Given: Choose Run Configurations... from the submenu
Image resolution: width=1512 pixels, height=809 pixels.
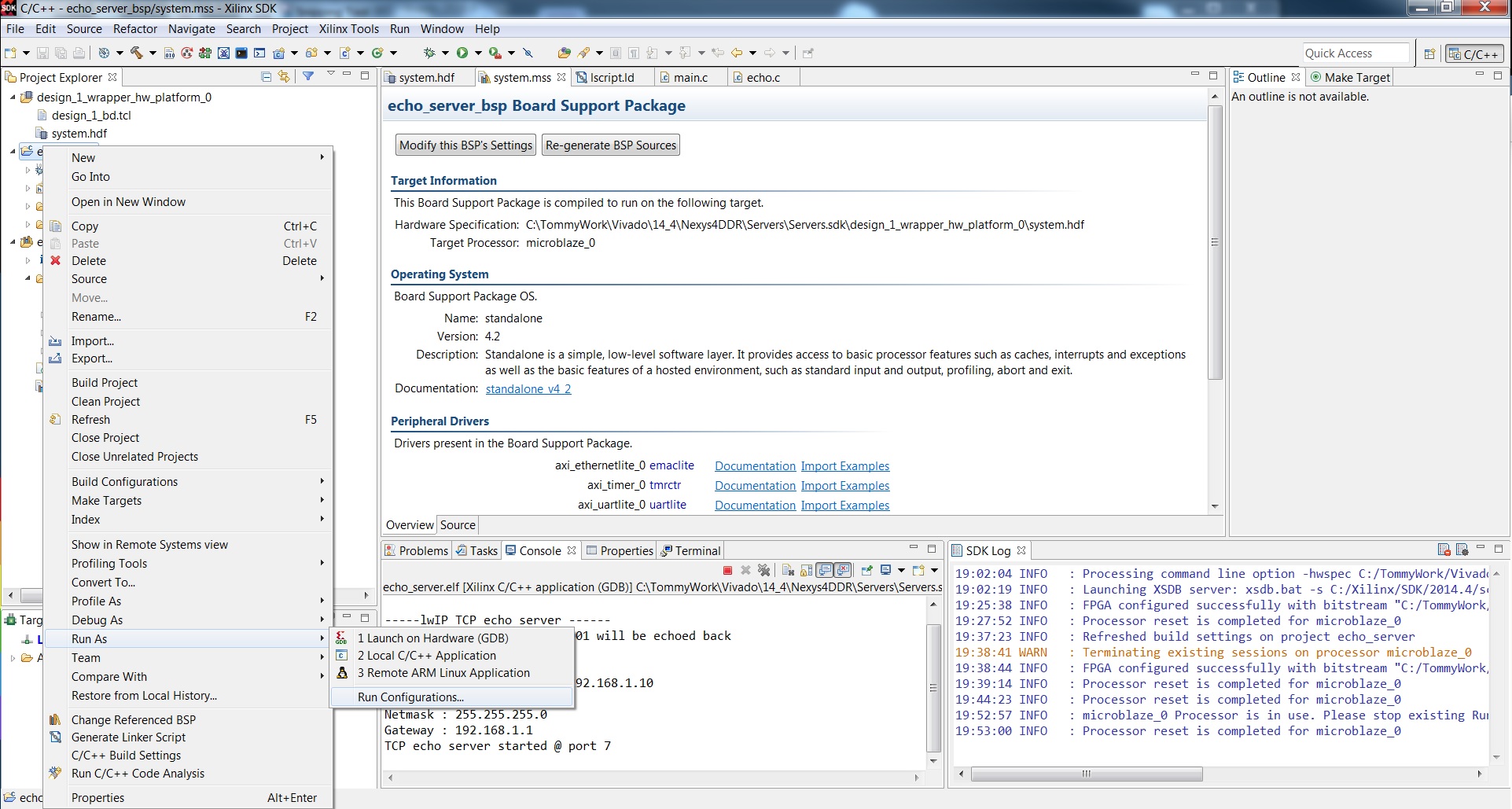Looking at the screenshot, I should point(452,697).
